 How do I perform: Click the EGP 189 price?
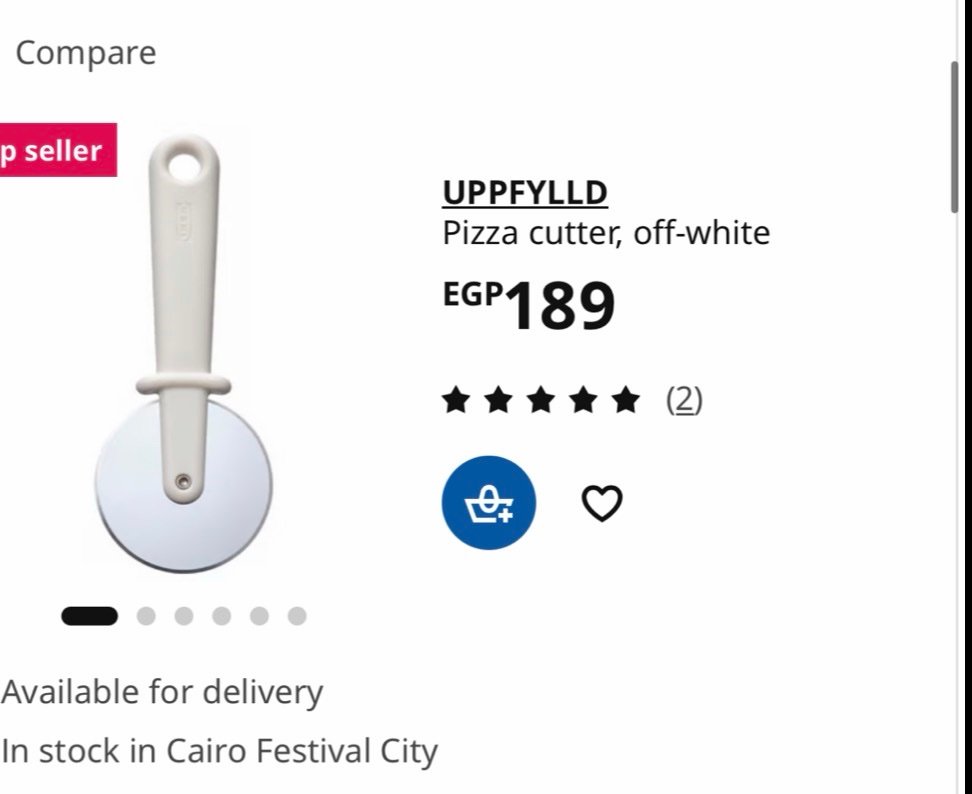pos(529,305)
